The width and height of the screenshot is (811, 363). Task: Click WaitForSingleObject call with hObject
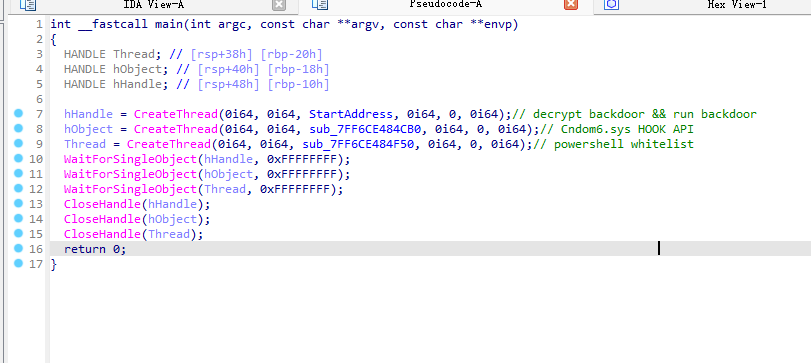[x=131, y=174]
